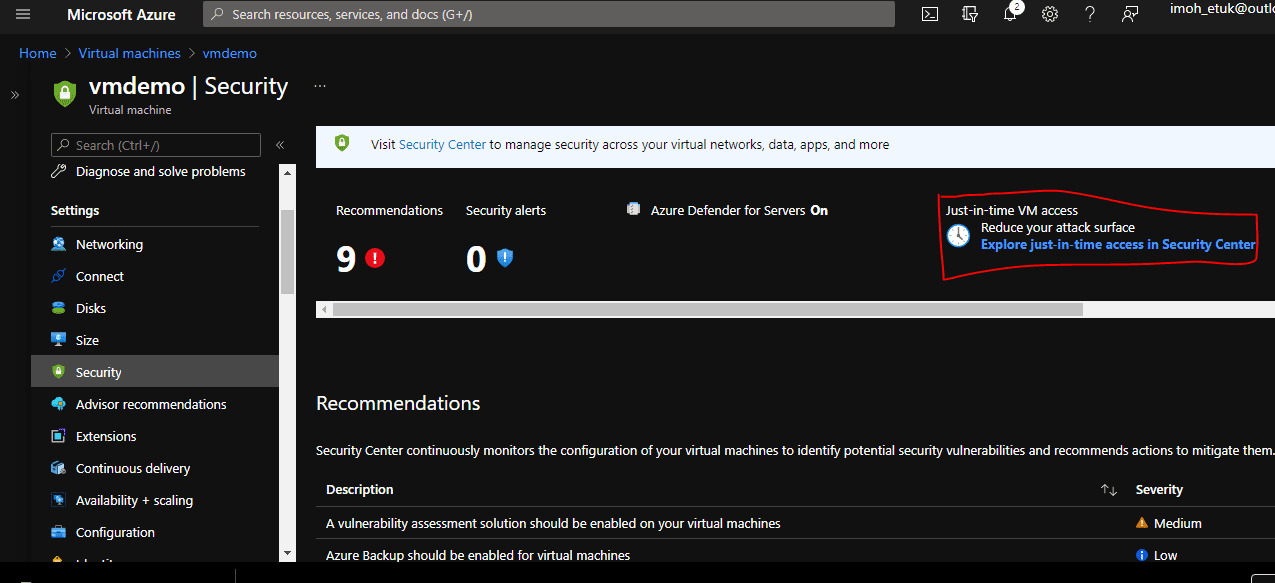Viewport: 1275px width, 583px height.
Task: Click the Microsoft Azure logo text
Action: [121, 15]
